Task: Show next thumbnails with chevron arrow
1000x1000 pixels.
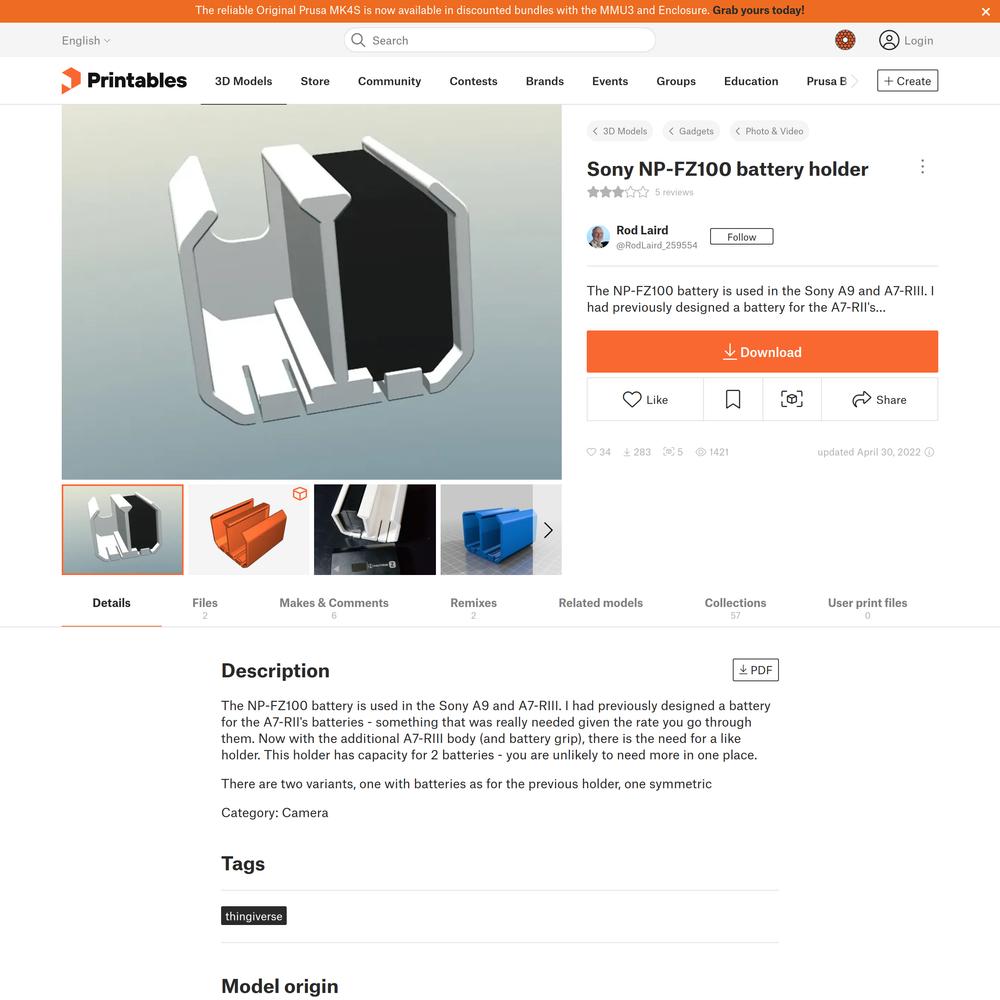Action: tap(548, 530)
